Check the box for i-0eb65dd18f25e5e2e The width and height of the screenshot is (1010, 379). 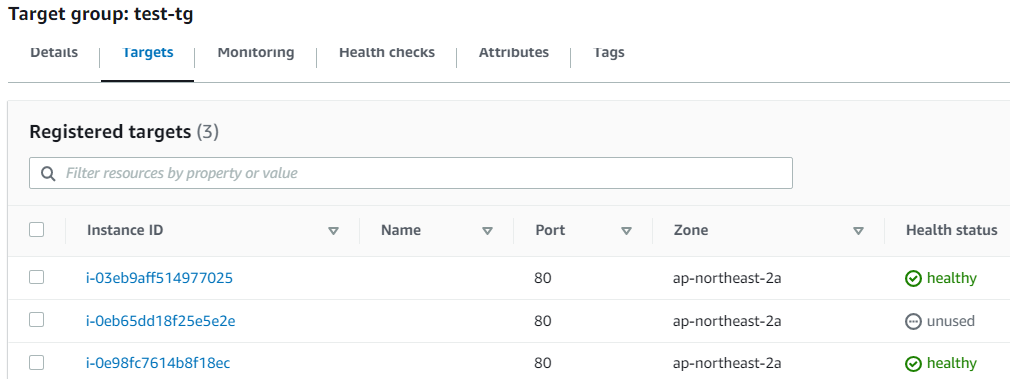tap(37, 320)
